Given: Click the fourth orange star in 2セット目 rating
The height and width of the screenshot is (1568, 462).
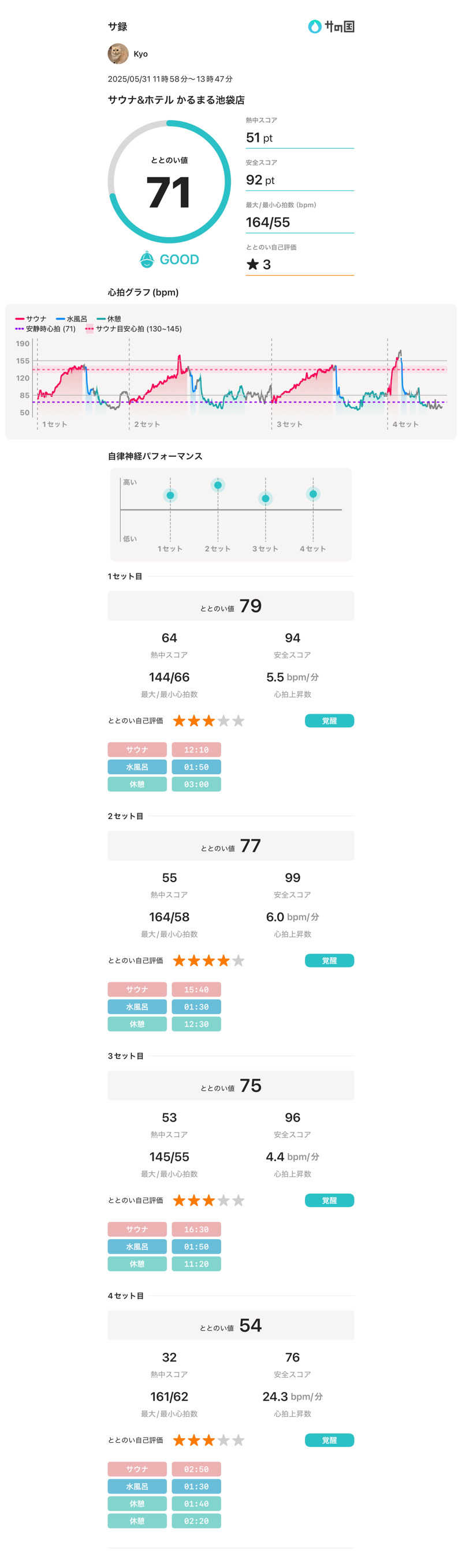Looking at the screenshot, I should click(x=223, y=960).
